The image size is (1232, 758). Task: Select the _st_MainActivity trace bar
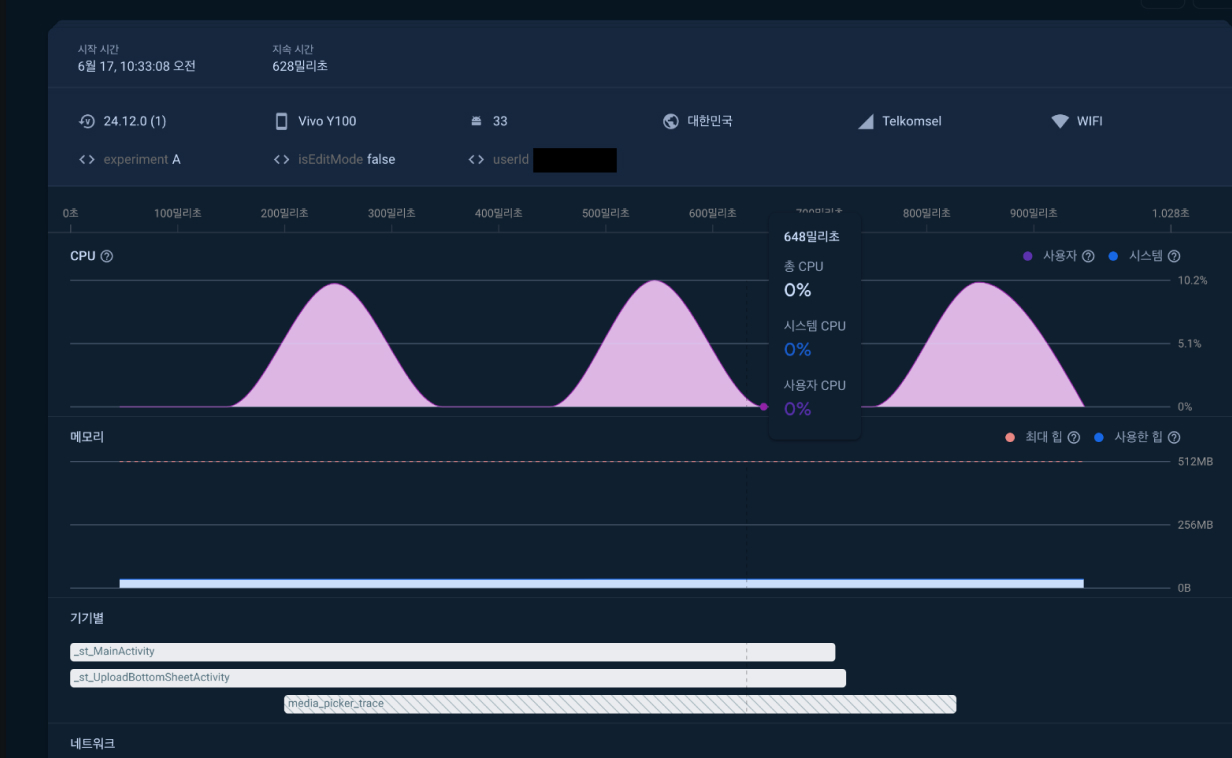(452, 652)
